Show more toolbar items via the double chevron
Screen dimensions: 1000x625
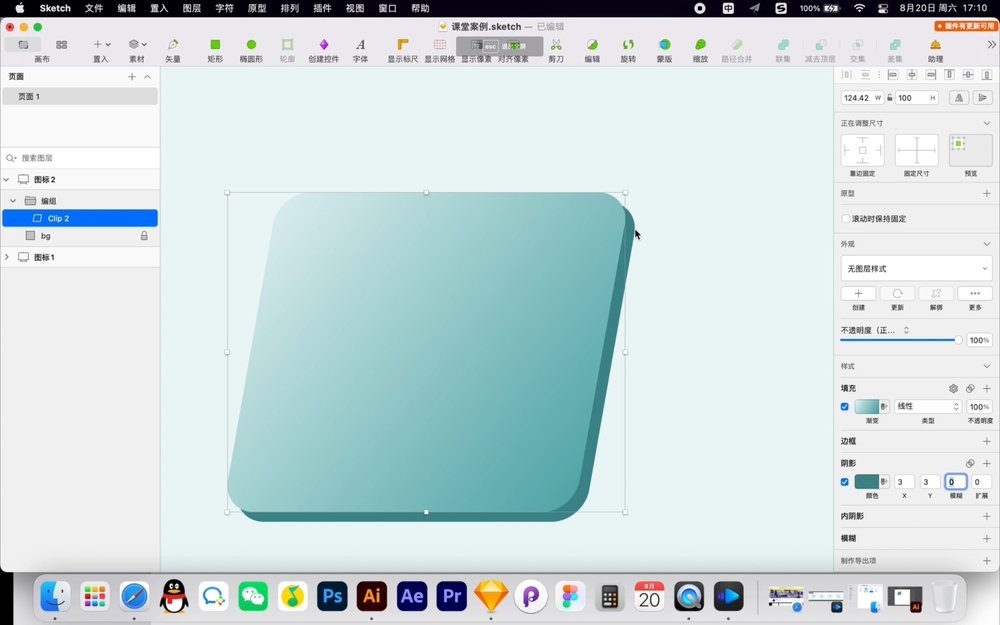coord(991,45)
